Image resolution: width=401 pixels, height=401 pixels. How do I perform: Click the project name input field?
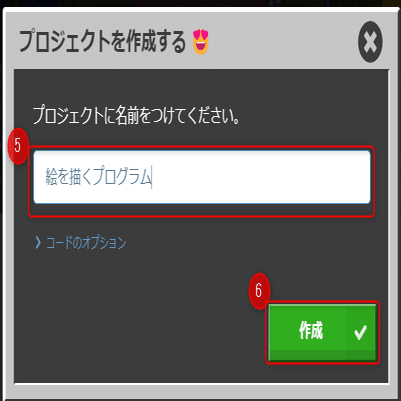coord(202,177)
